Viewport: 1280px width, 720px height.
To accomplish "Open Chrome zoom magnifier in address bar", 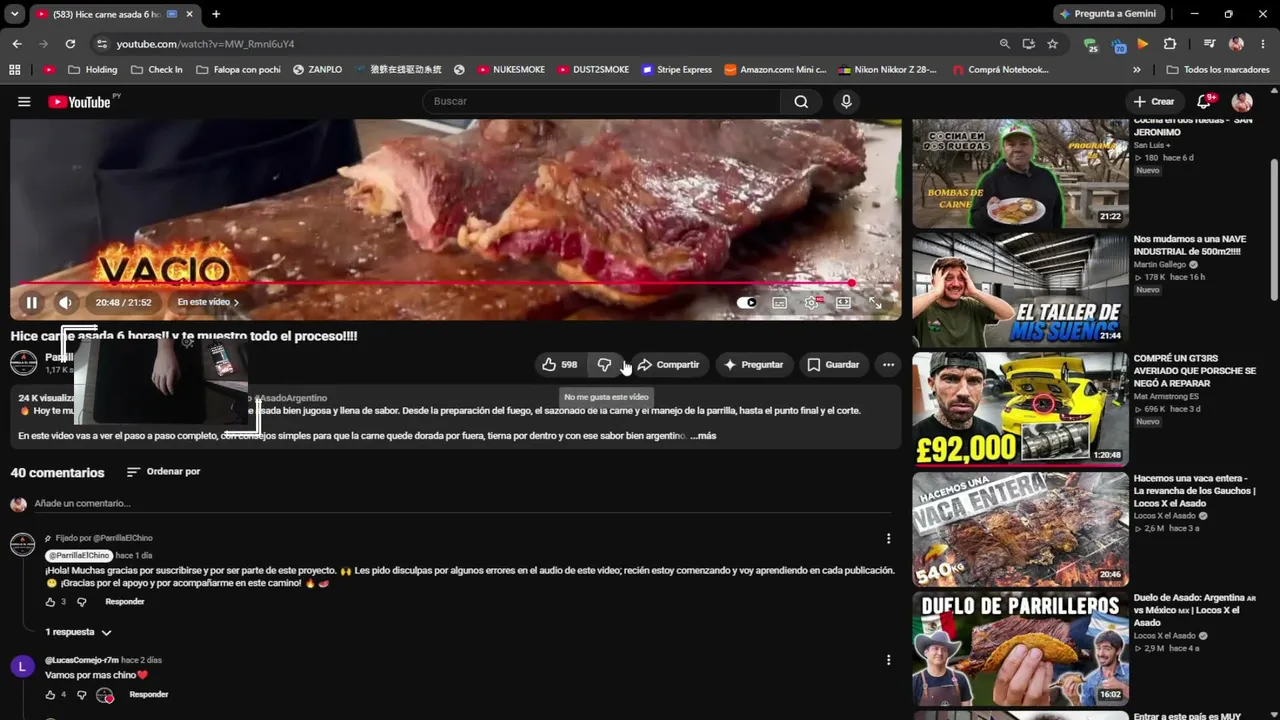I will click(x=1004, y=44).
